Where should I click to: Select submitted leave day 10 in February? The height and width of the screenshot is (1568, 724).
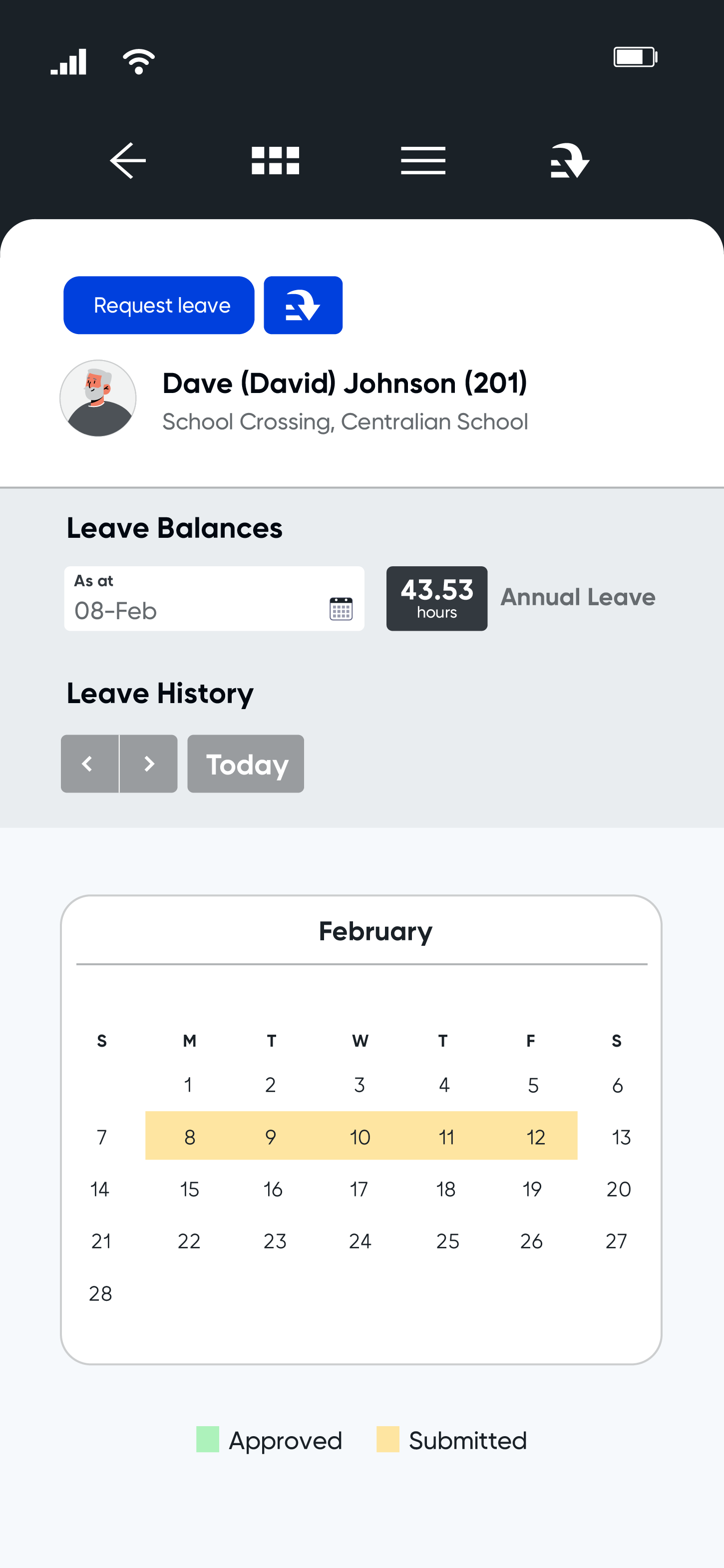pos(360,1137)
